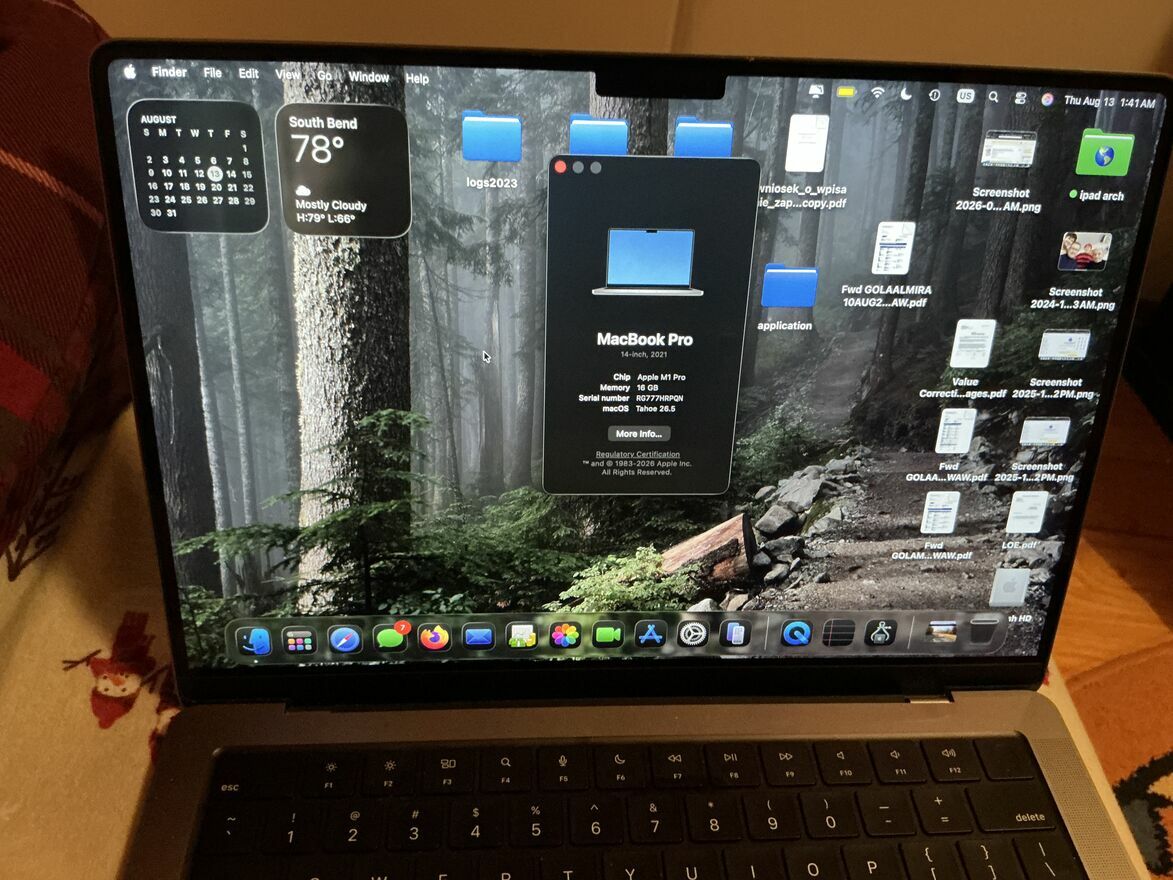The height and width of the screenshot is (880, 1173).
Task: Click the US input source indicator
Action: click(966, 96)
